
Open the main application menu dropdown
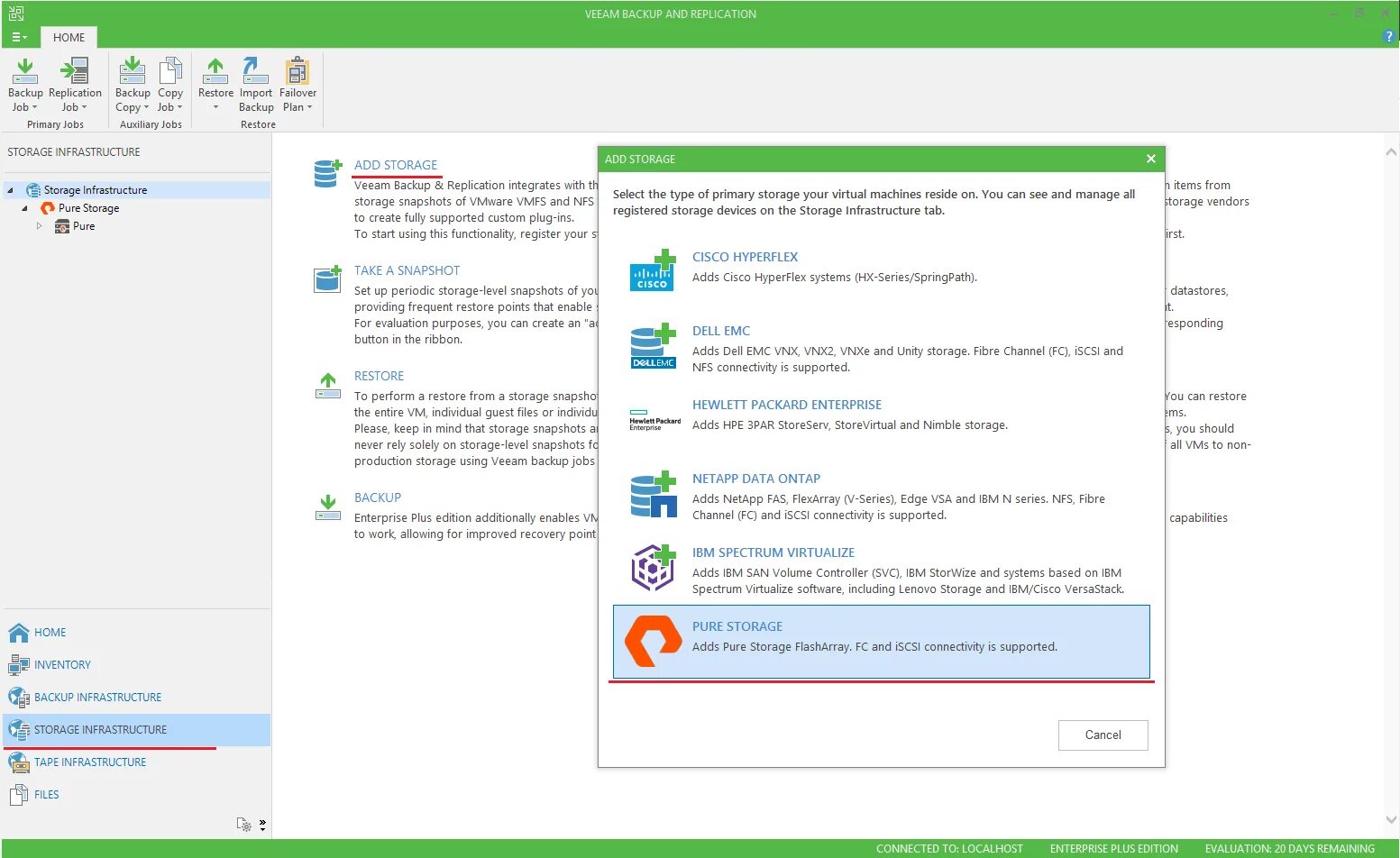(x=19, y=37)
